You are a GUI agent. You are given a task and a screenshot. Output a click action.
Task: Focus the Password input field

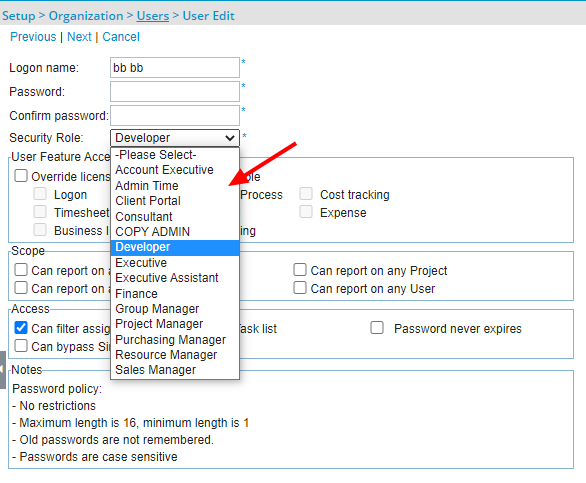(x=175, y=92)
